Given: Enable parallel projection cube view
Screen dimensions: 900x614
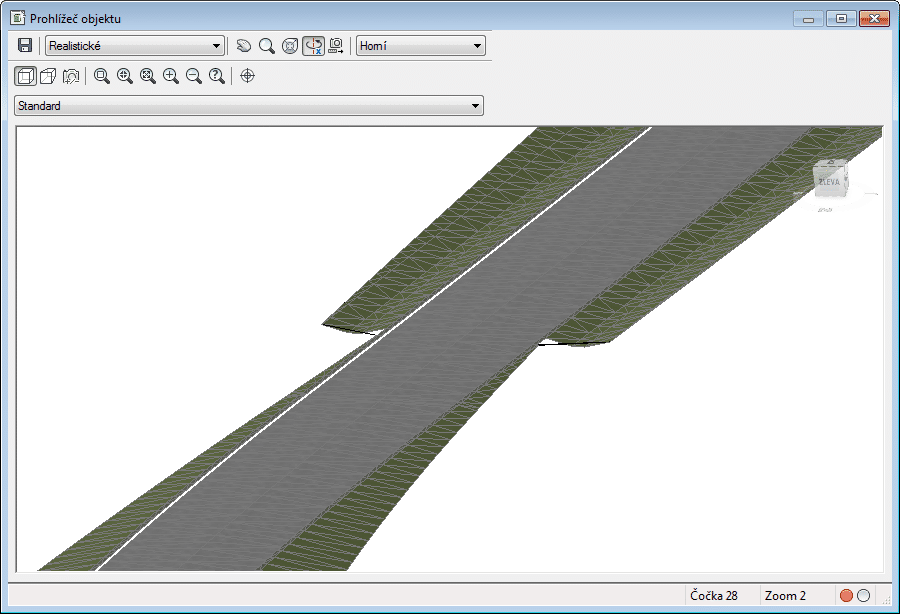Looking at the screenshot, I should click(25, 76).
